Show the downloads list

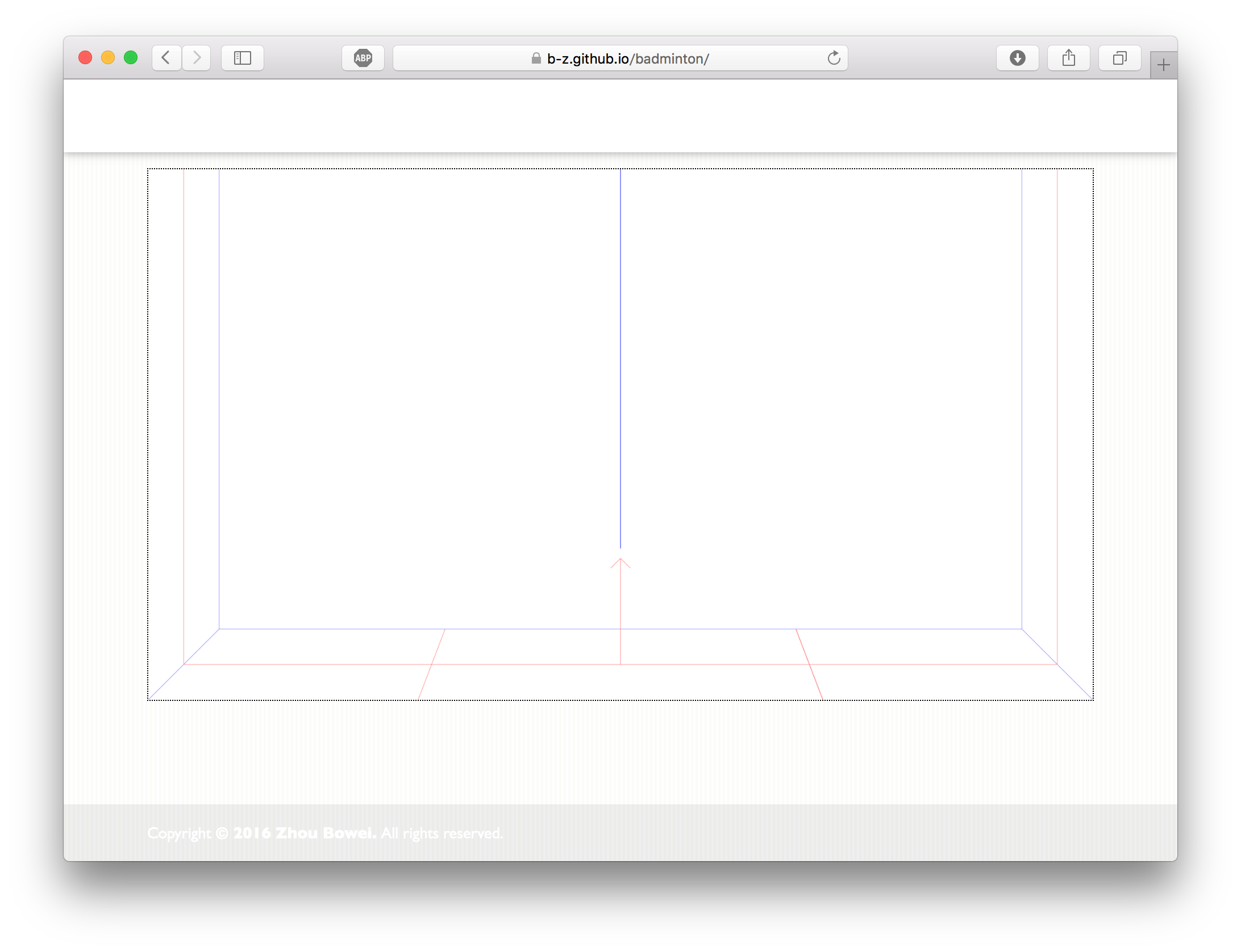(x=1017, y=58)
